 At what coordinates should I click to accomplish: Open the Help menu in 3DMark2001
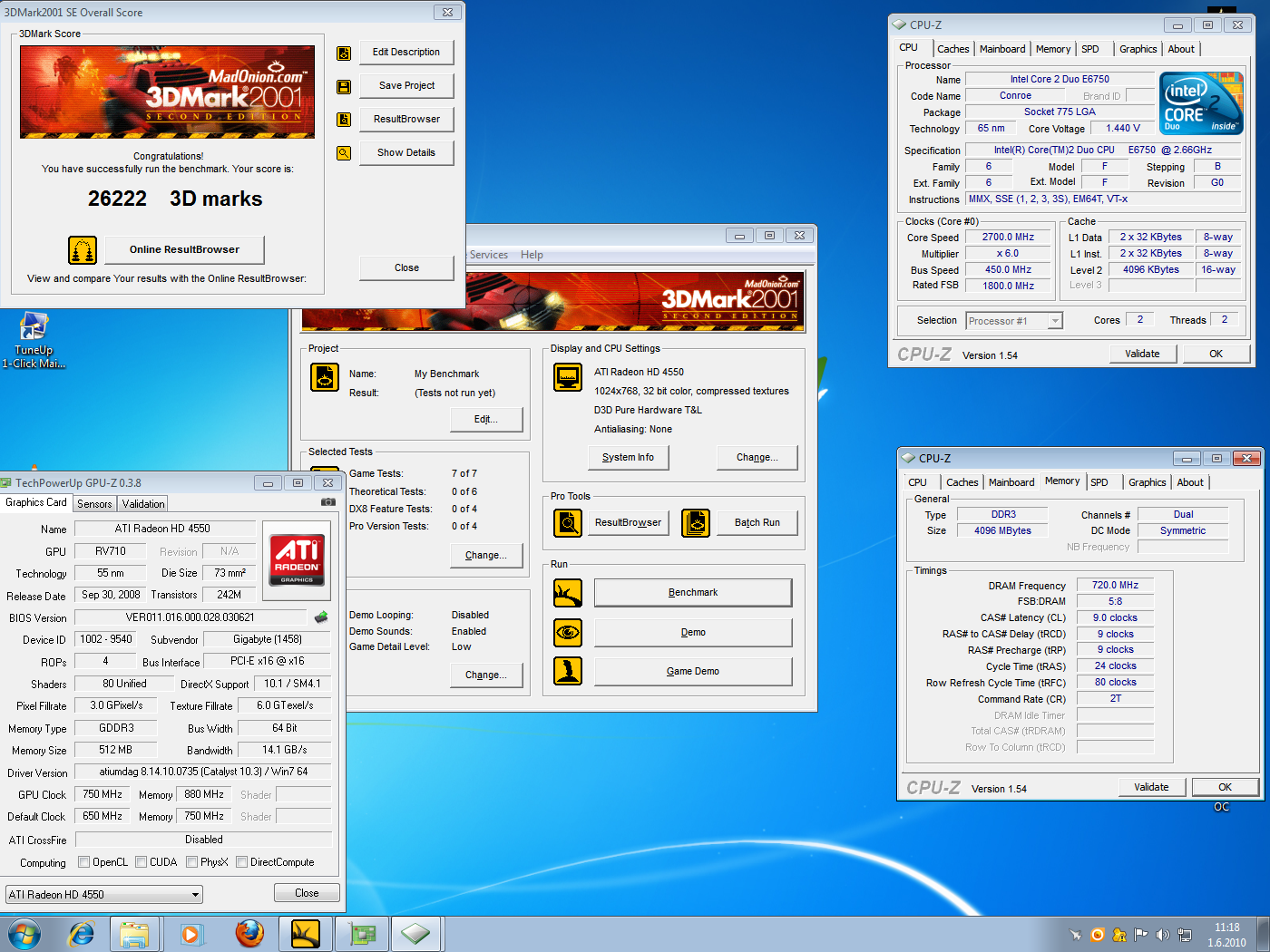click(x=532, y=255)
